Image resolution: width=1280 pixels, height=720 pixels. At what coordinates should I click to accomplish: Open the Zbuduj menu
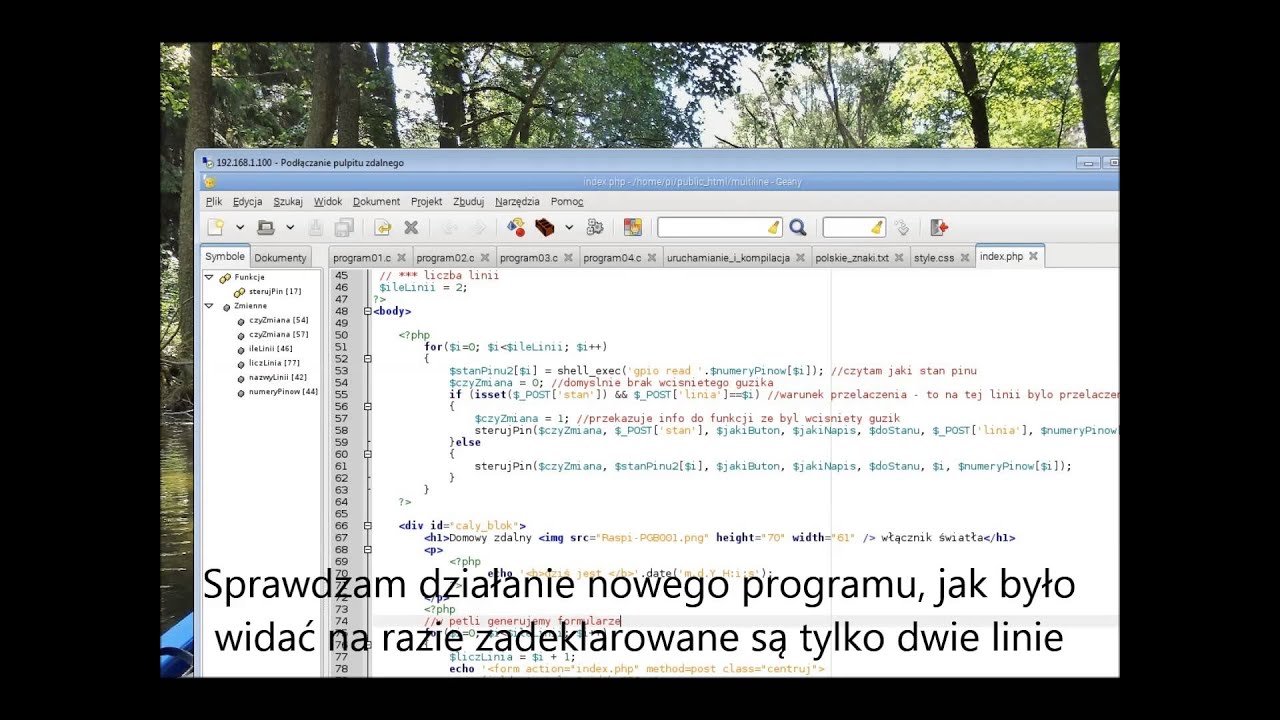pyautogui.click(x=468, y=202)
